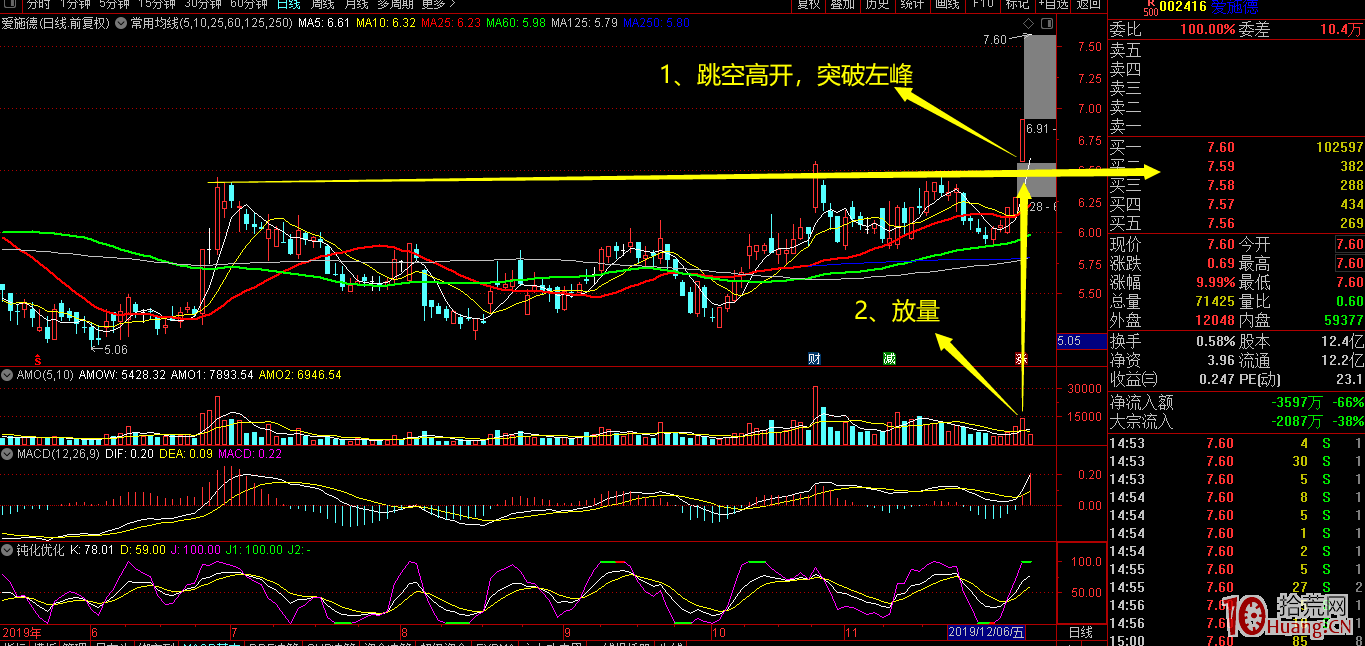1365x646 pixels.
Task: Switch to 30分钟 period tab
Action: pyautogui.click(x=203, y=5)
